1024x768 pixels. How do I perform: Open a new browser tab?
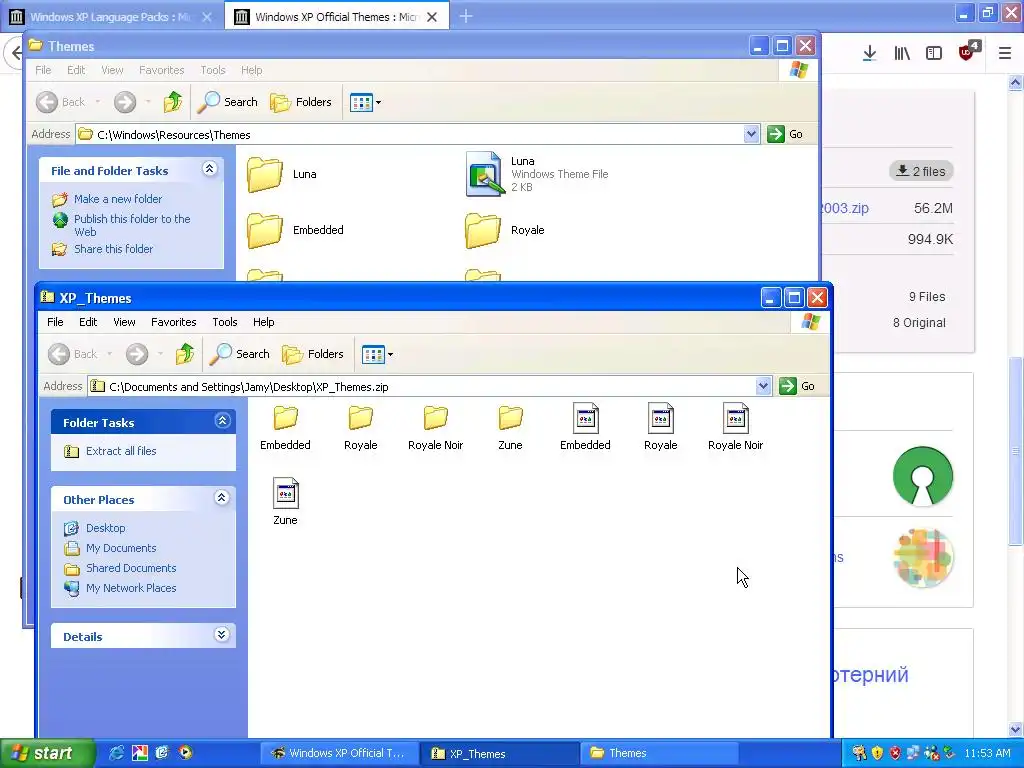(466, 16)
